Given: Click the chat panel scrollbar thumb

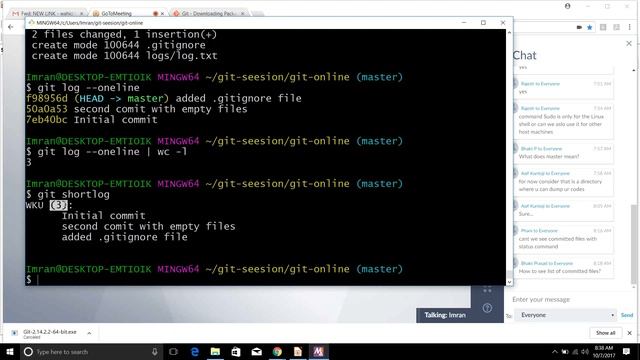Looking at the screenshot, I should [x=634, y=243].
